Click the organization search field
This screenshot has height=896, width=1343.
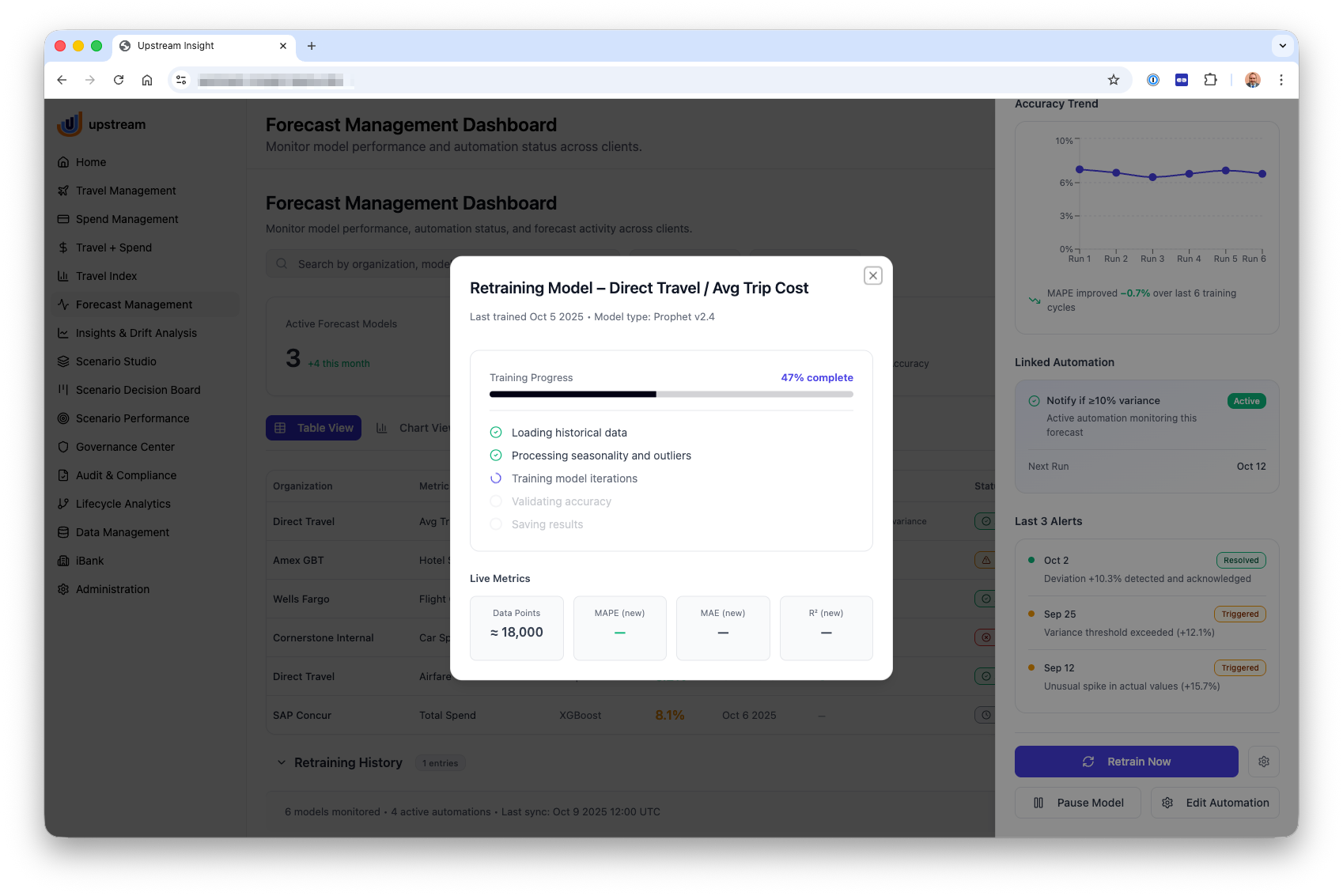click(x=364, y=264)
